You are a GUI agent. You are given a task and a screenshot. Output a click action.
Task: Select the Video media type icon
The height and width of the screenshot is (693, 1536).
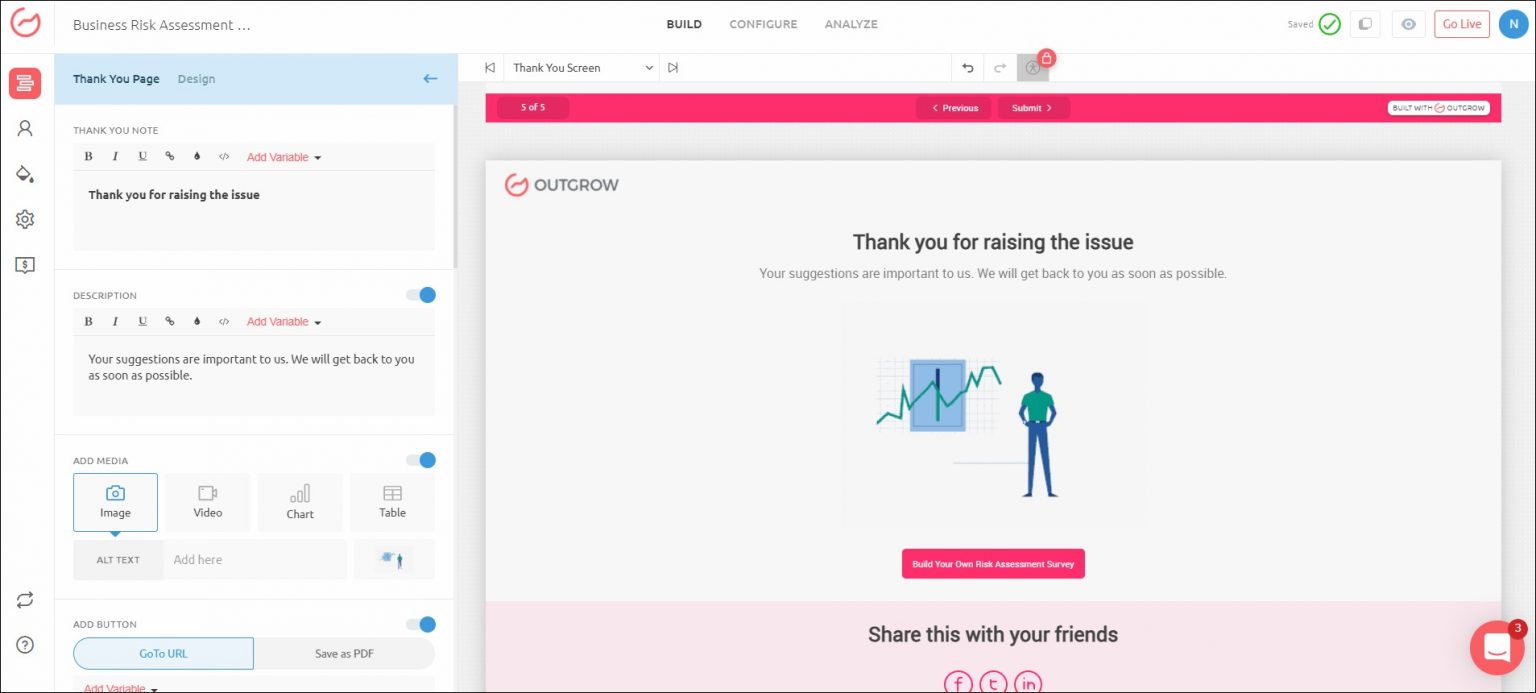tap(208, 502)
